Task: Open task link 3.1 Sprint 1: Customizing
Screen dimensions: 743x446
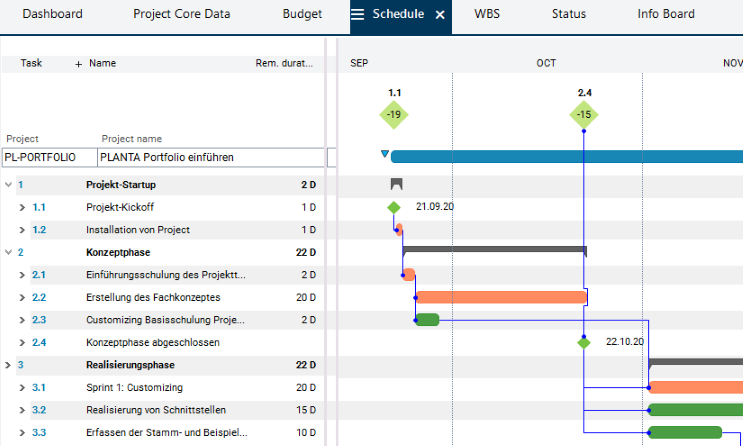Action: click(39, 387)
